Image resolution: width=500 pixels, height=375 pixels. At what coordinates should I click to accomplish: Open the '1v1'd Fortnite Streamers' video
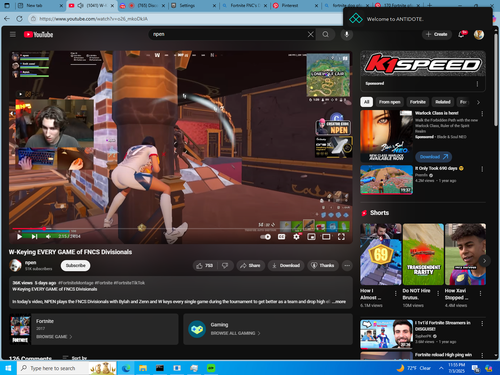pos(386,334)
